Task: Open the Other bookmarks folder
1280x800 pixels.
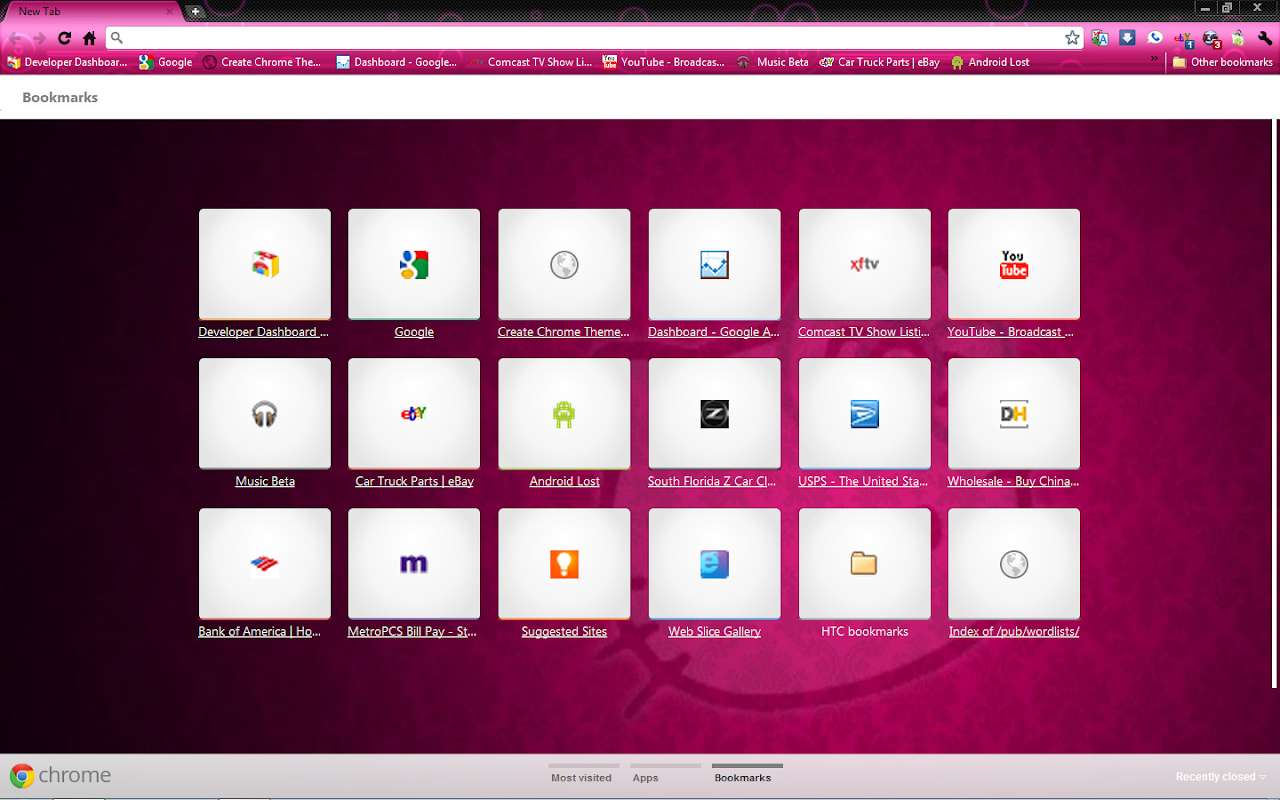Action: coord(1222,62)
